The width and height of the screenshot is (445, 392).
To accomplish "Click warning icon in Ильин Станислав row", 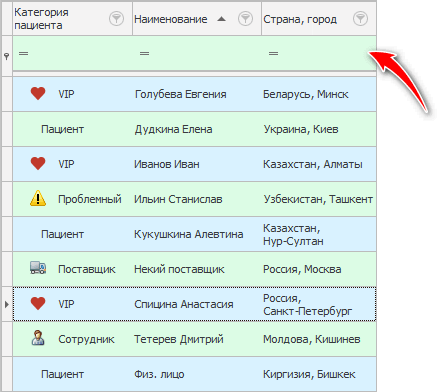I will pyautogui.click(x=38, y=198).
